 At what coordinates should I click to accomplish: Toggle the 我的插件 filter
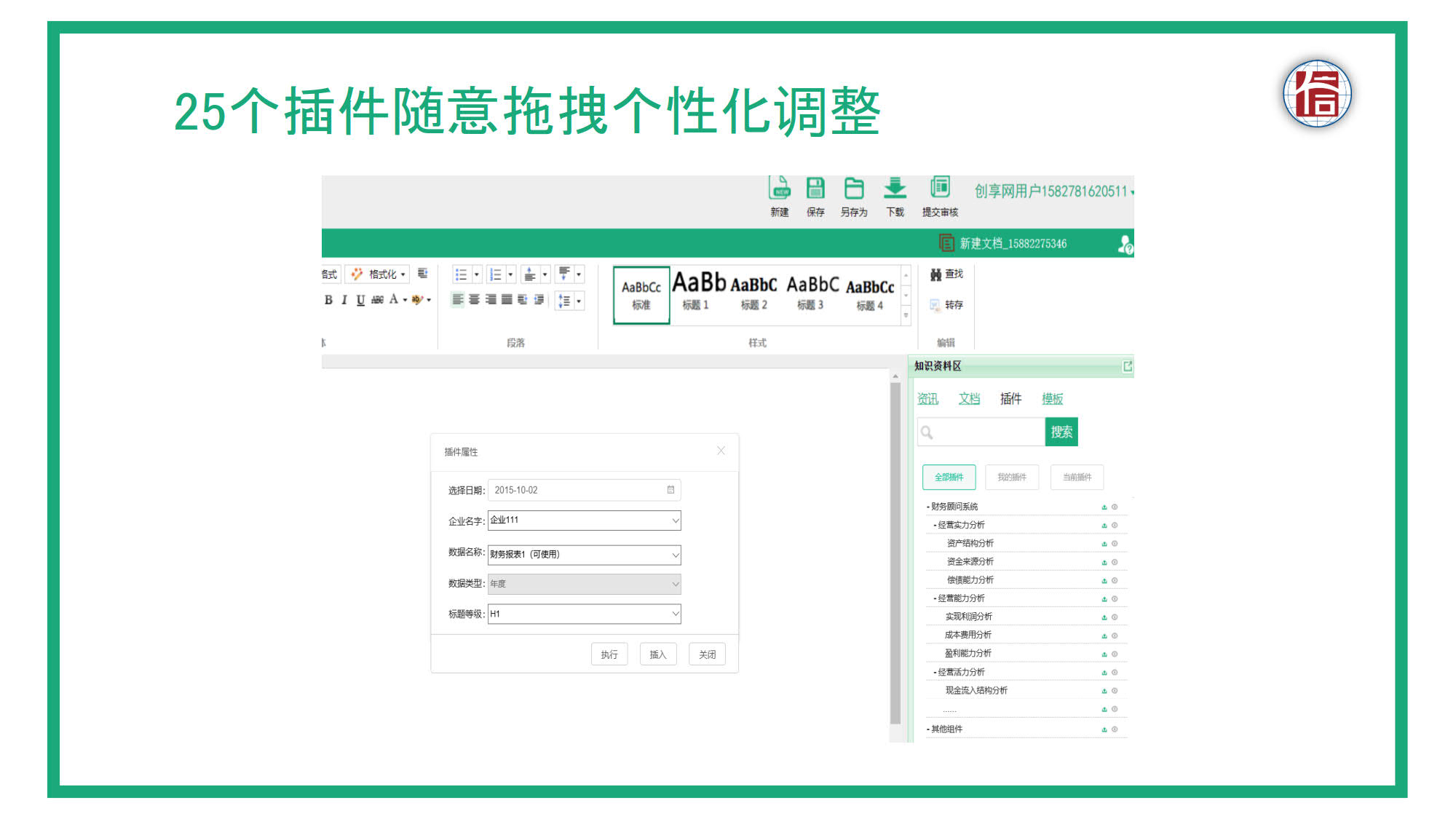tap(1011, 478)
